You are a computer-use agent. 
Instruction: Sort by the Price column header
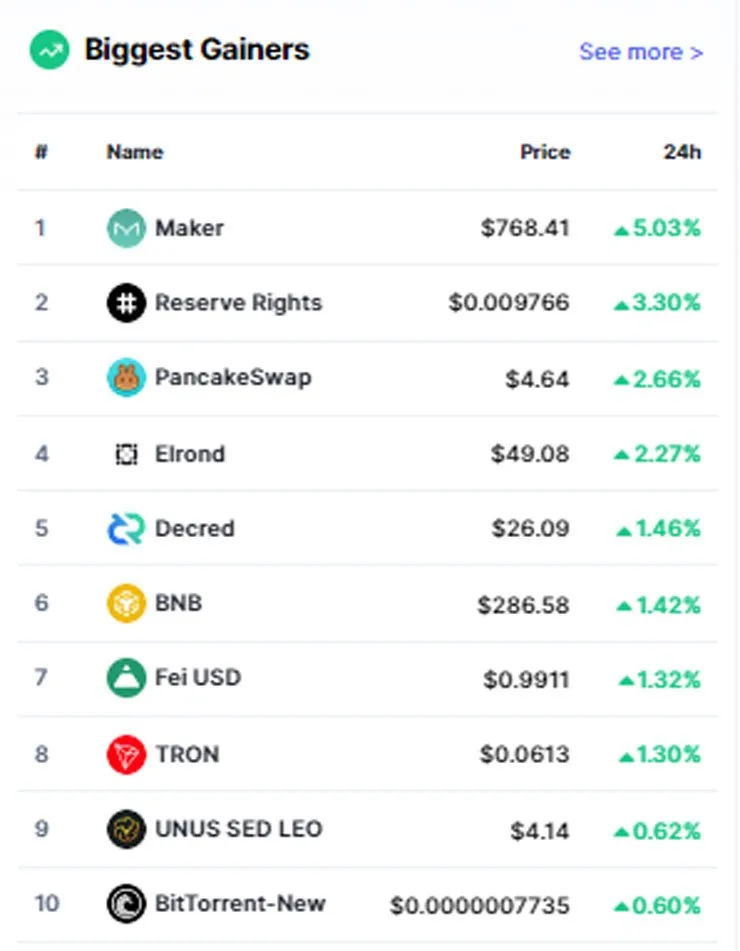(x=545, y=152)
